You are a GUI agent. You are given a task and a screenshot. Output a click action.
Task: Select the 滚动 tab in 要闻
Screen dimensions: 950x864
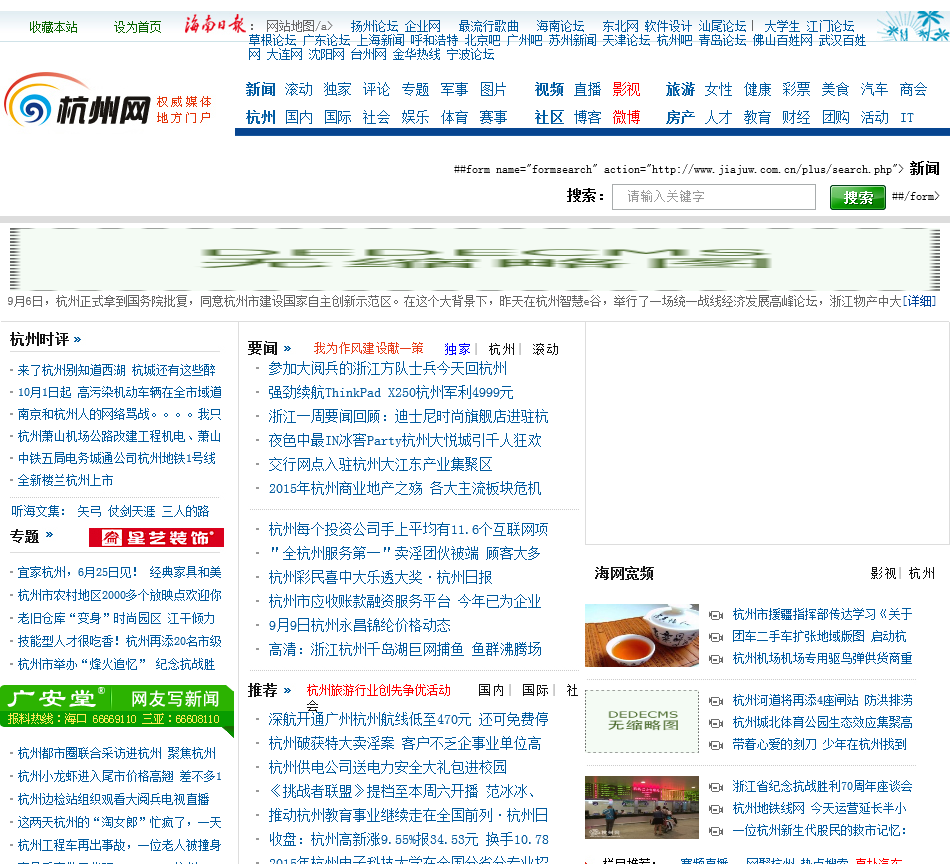coord(545,349)
